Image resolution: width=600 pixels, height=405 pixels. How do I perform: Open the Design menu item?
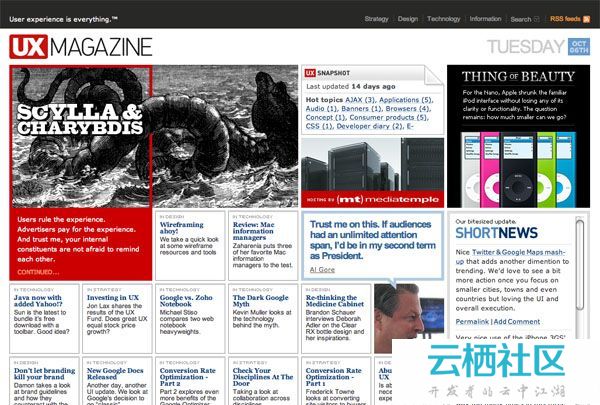[x=407, y=18]
